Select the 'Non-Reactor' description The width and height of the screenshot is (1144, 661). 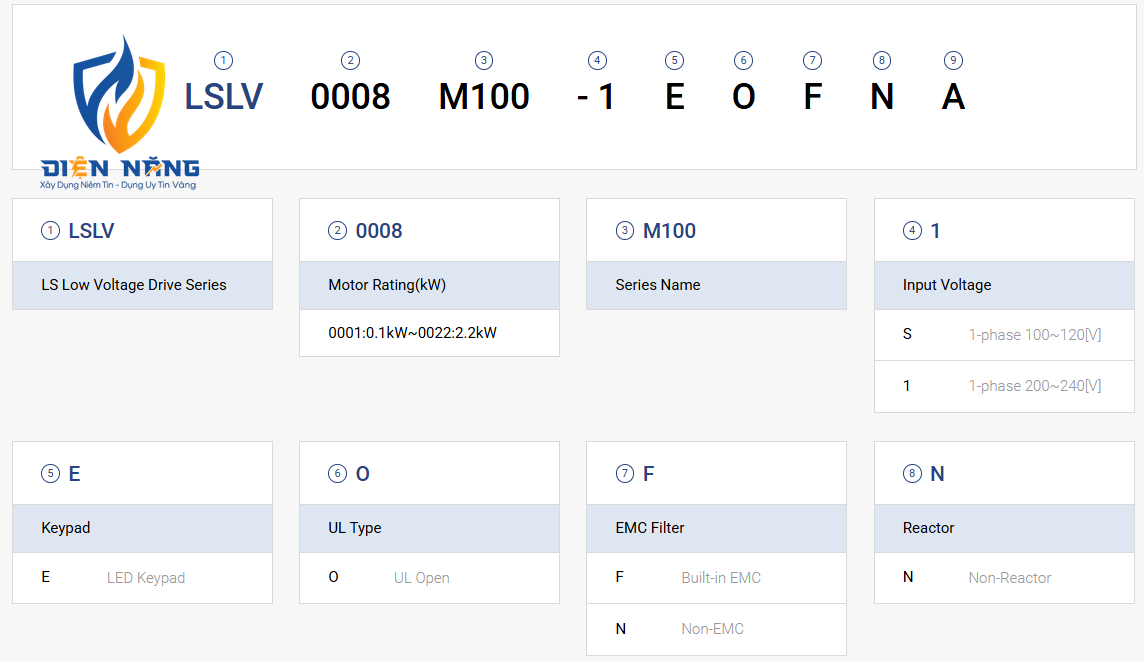tap(1010, 578)
